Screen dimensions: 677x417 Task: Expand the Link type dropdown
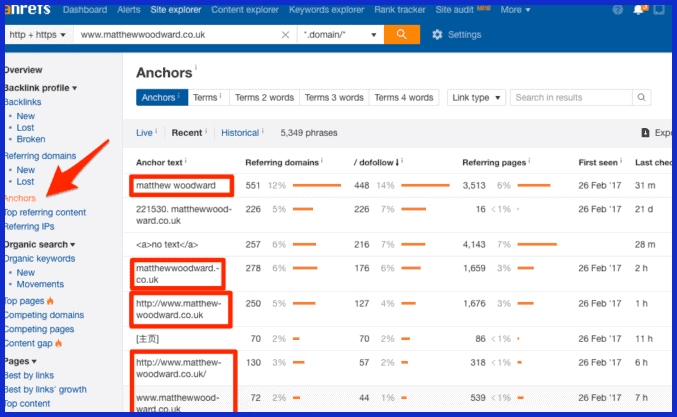point(475,98)
